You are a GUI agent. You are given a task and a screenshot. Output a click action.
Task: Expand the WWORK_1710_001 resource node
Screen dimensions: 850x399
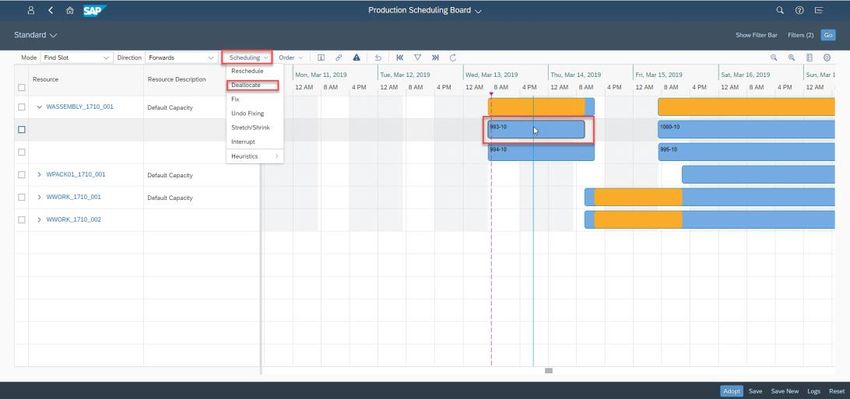pyautogui.click(x=39, y=197)
